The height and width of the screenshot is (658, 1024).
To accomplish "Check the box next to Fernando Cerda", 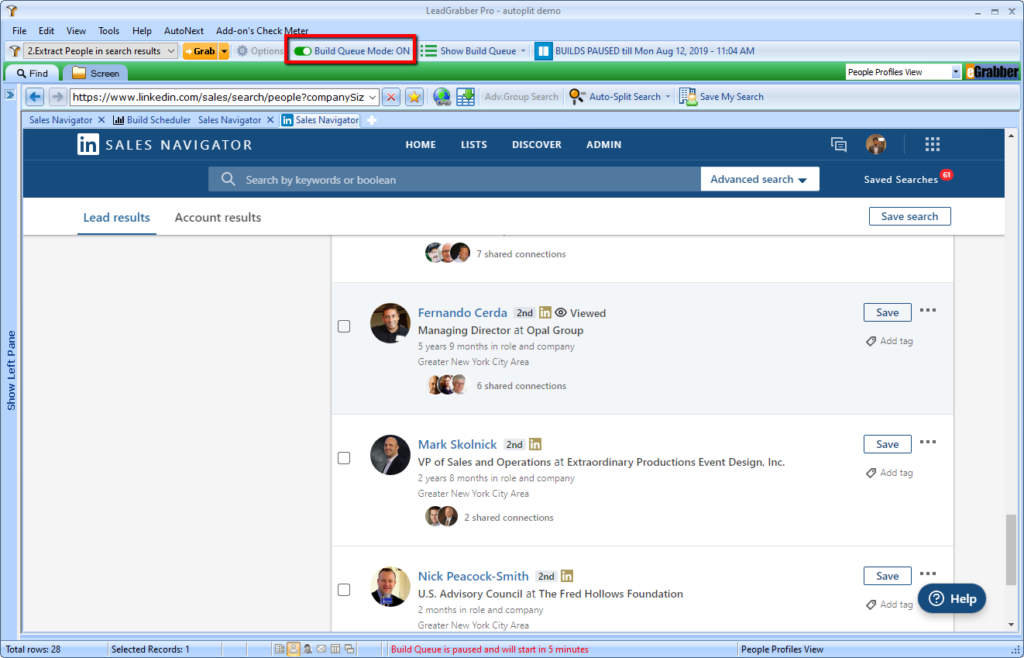I will (344, 326).
